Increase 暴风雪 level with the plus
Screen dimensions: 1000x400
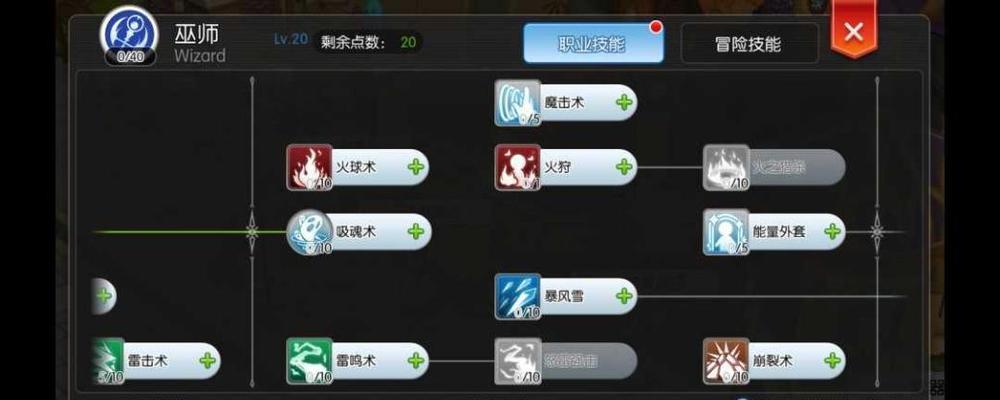click(x=624, y=296)
